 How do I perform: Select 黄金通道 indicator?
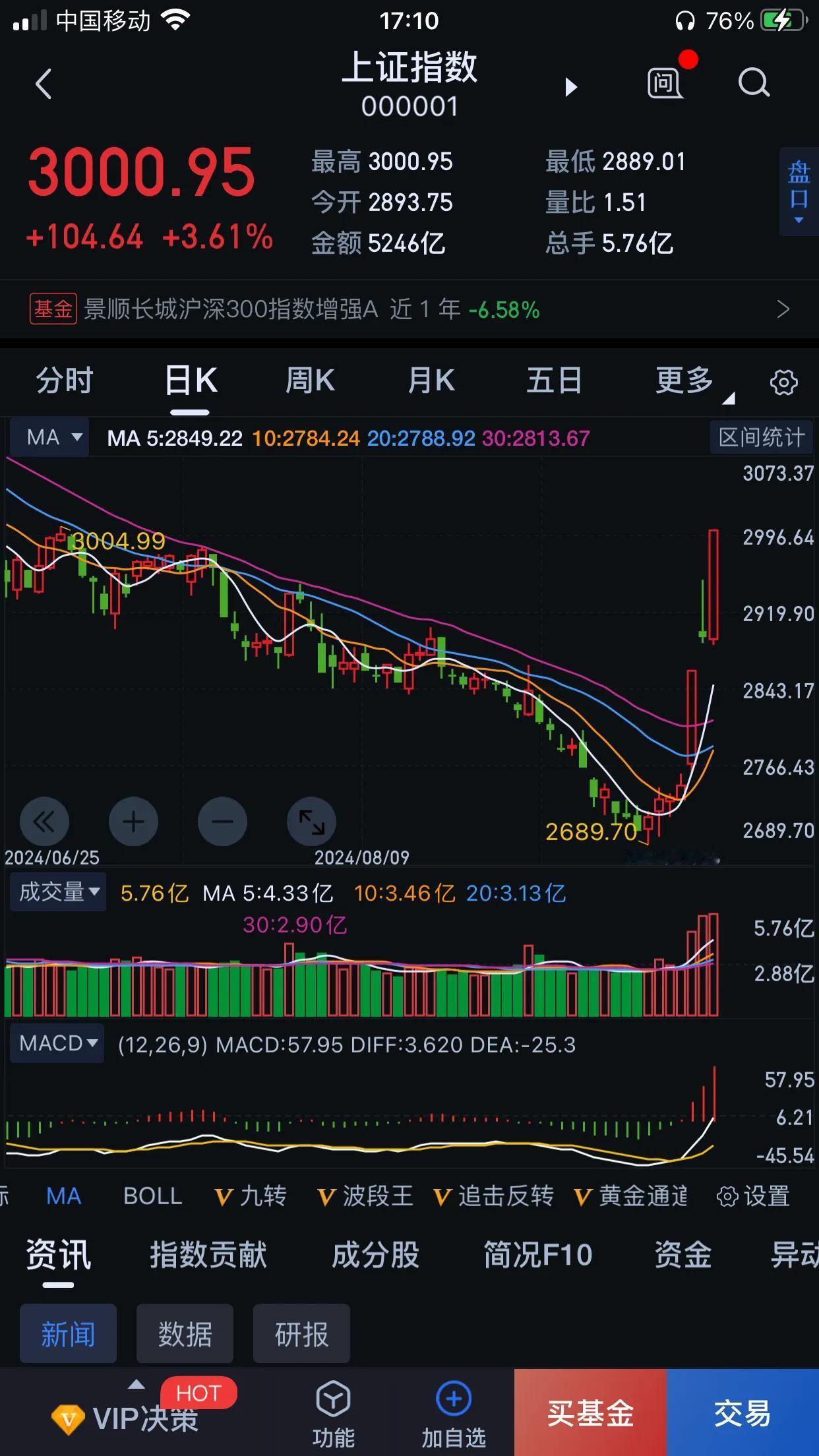click(x=630, y=1196)
